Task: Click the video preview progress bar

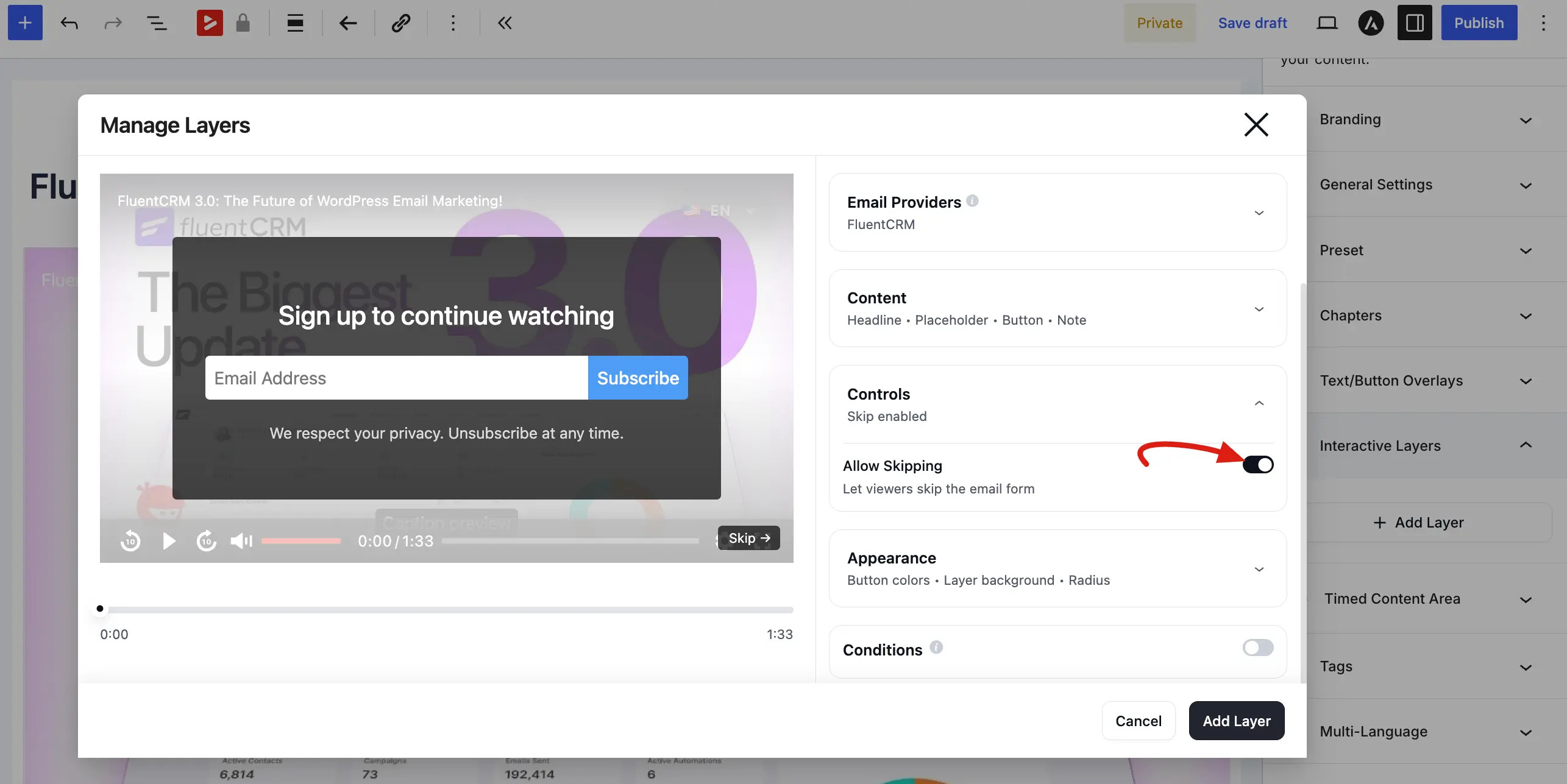Action: click(x=570, y=541)
